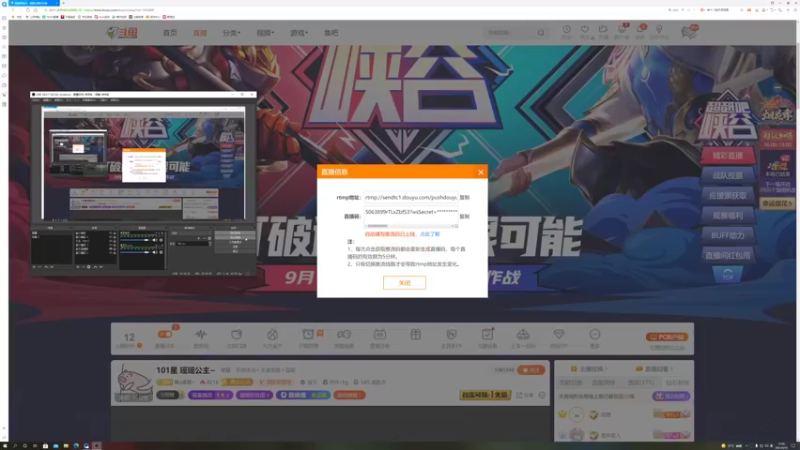Open the user avatar in header
800x450 pixels.
point(689,32)
